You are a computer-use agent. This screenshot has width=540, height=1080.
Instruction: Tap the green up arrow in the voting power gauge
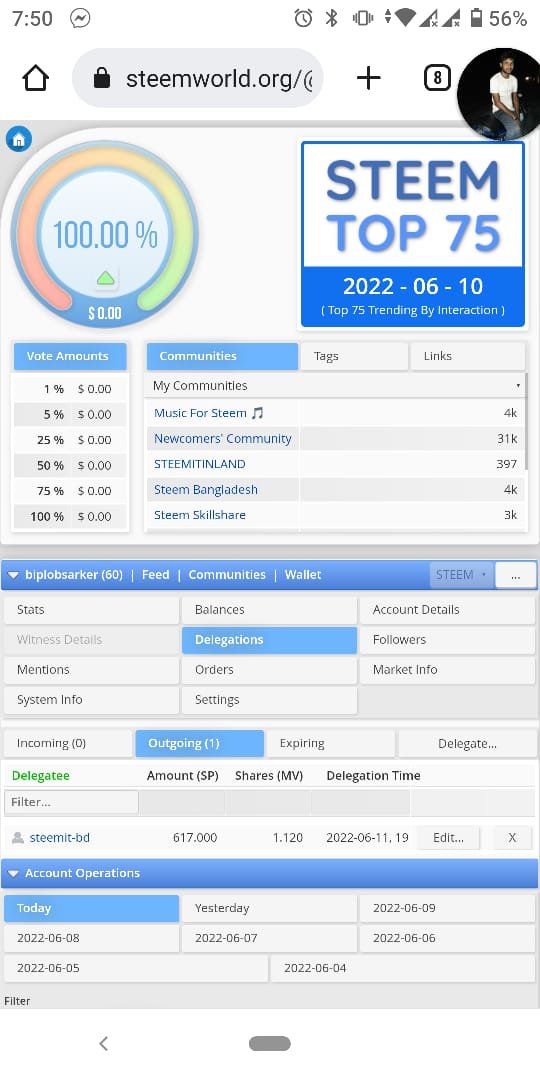[105, 278]
